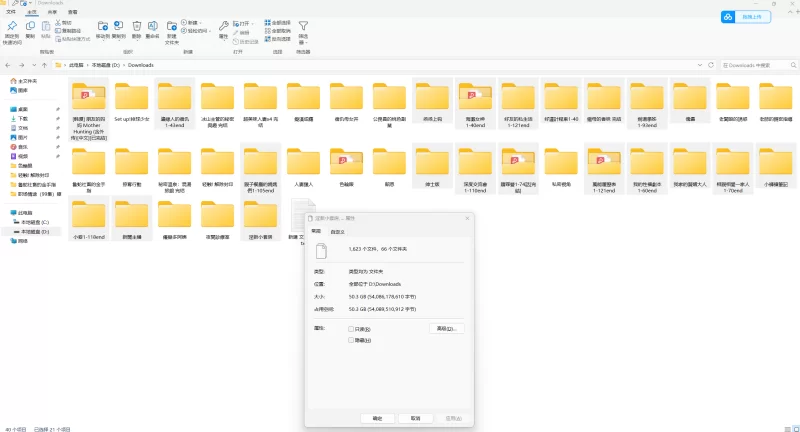Screen dimensions: 800x432
Task: Select the folder labeled 1-70end
Action: coord(733,169)
